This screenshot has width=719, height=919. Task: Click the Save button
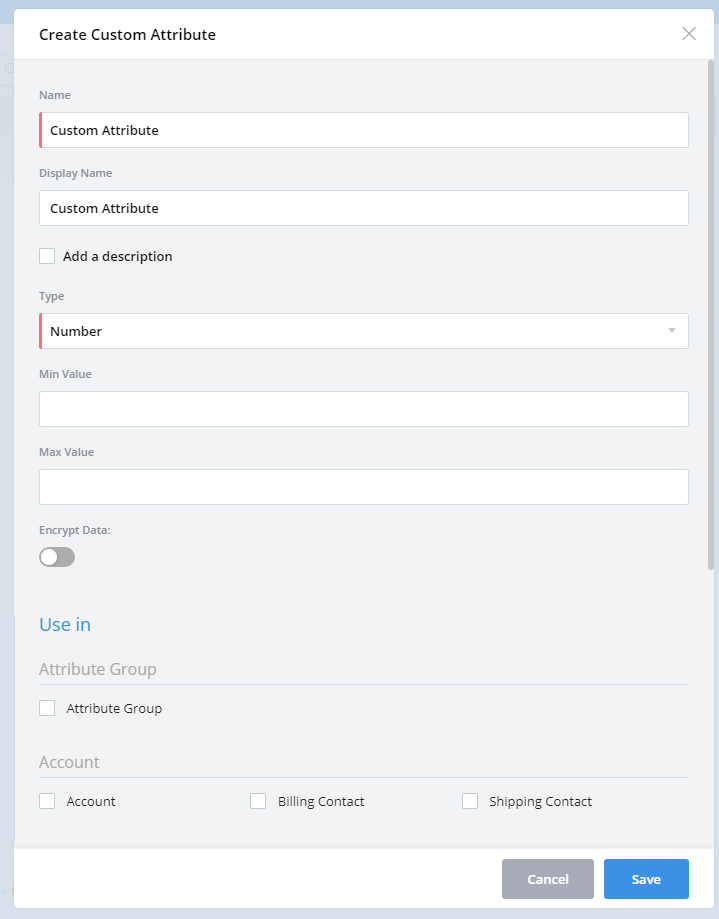click(646, 879)
